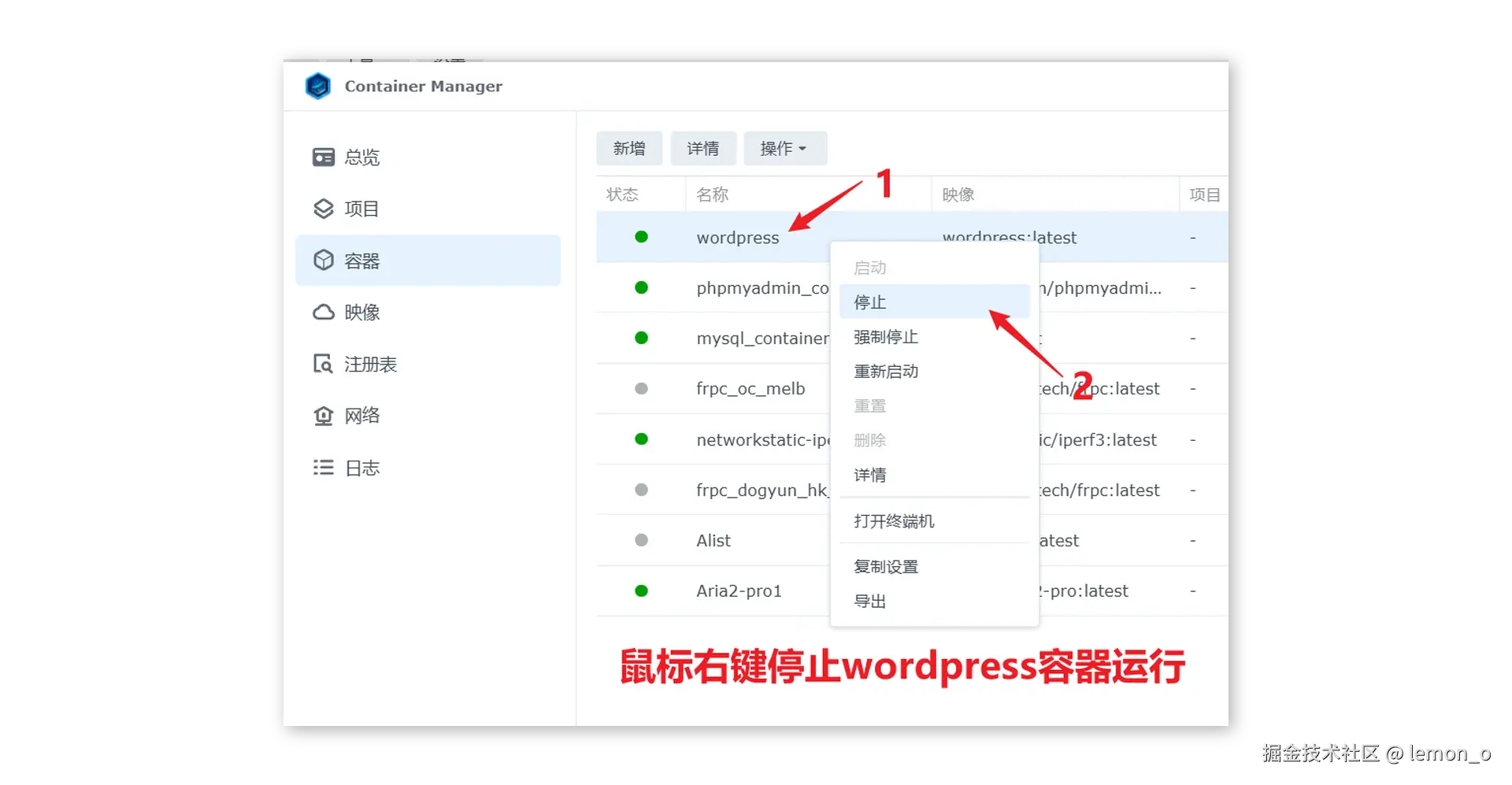Select 打开终端机 in the context menu

point(894,520)
